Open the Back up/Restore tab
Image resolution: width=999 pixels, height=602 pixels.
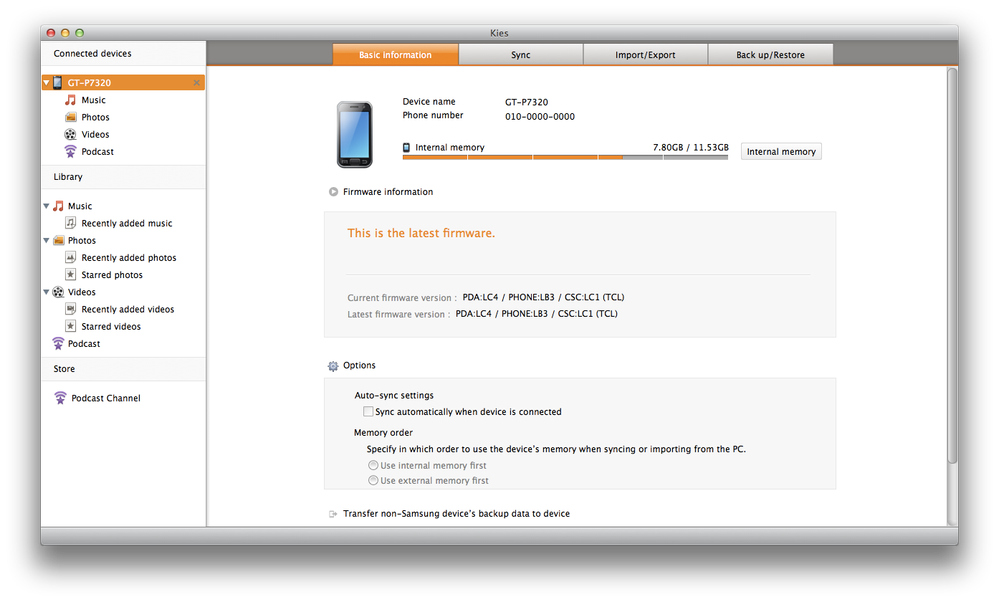click(x=770, y=55)
